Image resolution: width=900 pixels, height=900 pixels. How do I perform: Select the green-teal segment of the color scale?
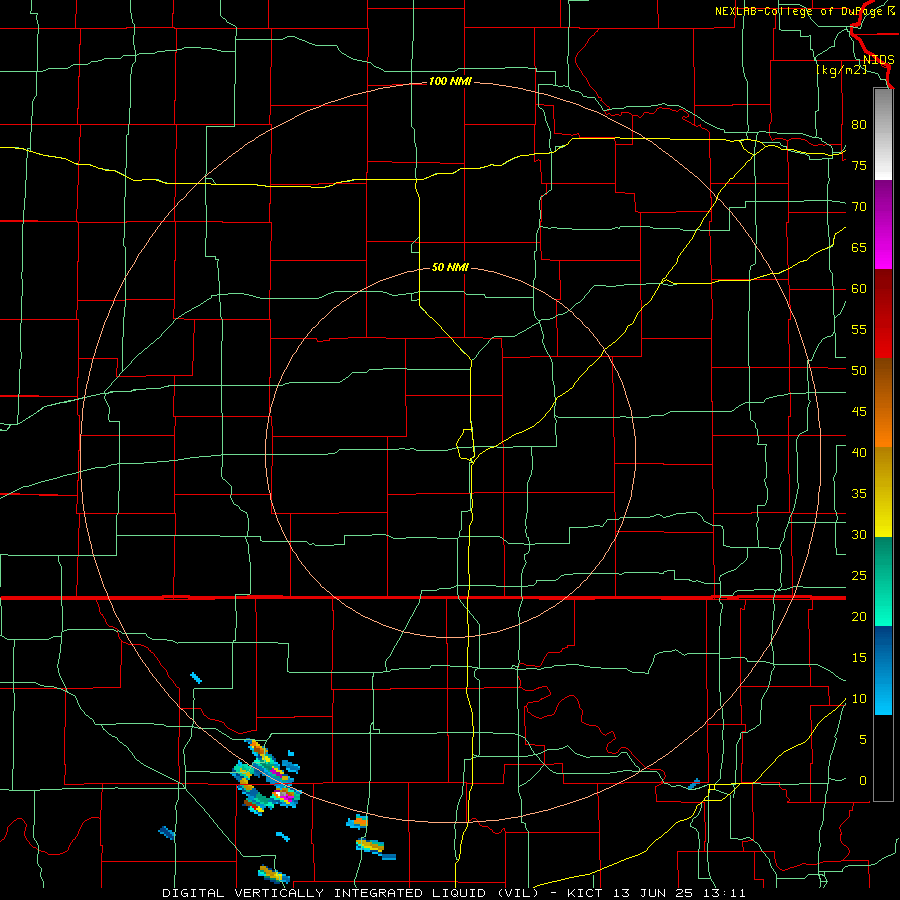click(883, 581)
